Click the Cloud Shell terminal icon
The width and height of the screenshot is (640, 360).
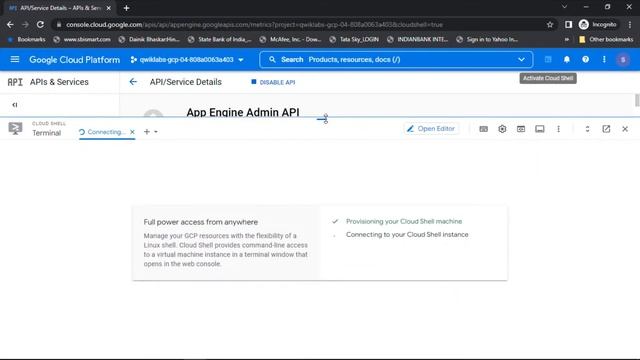coord(16,129)
